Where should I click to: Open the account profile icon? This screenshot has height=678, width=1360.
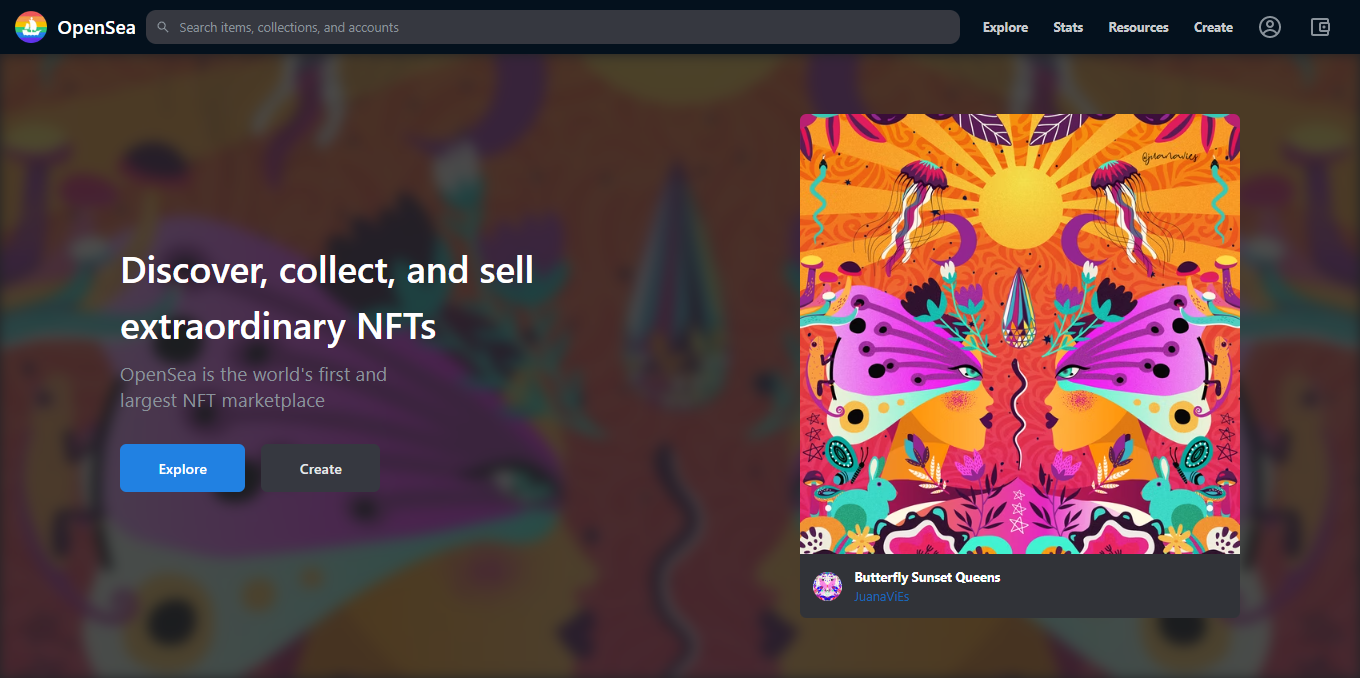point(1270,27)
